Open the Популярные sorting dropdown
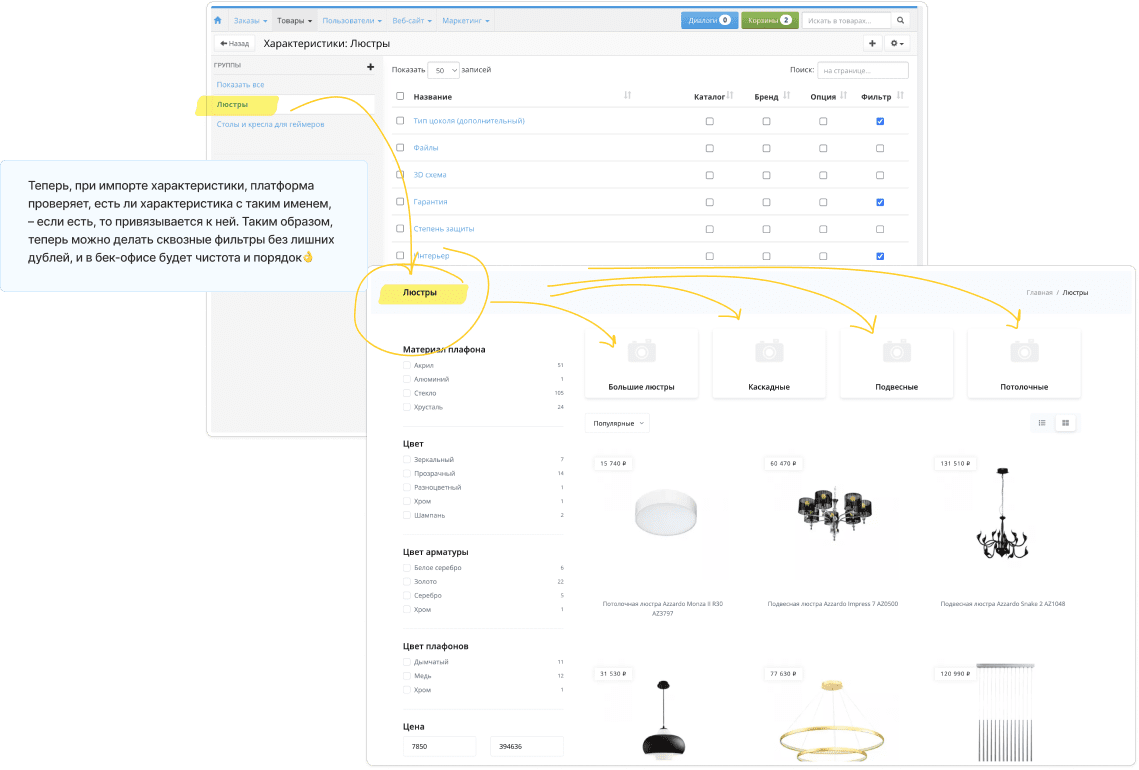The width and height of the screenshot is (1139, 770). [x=617, y=424]
